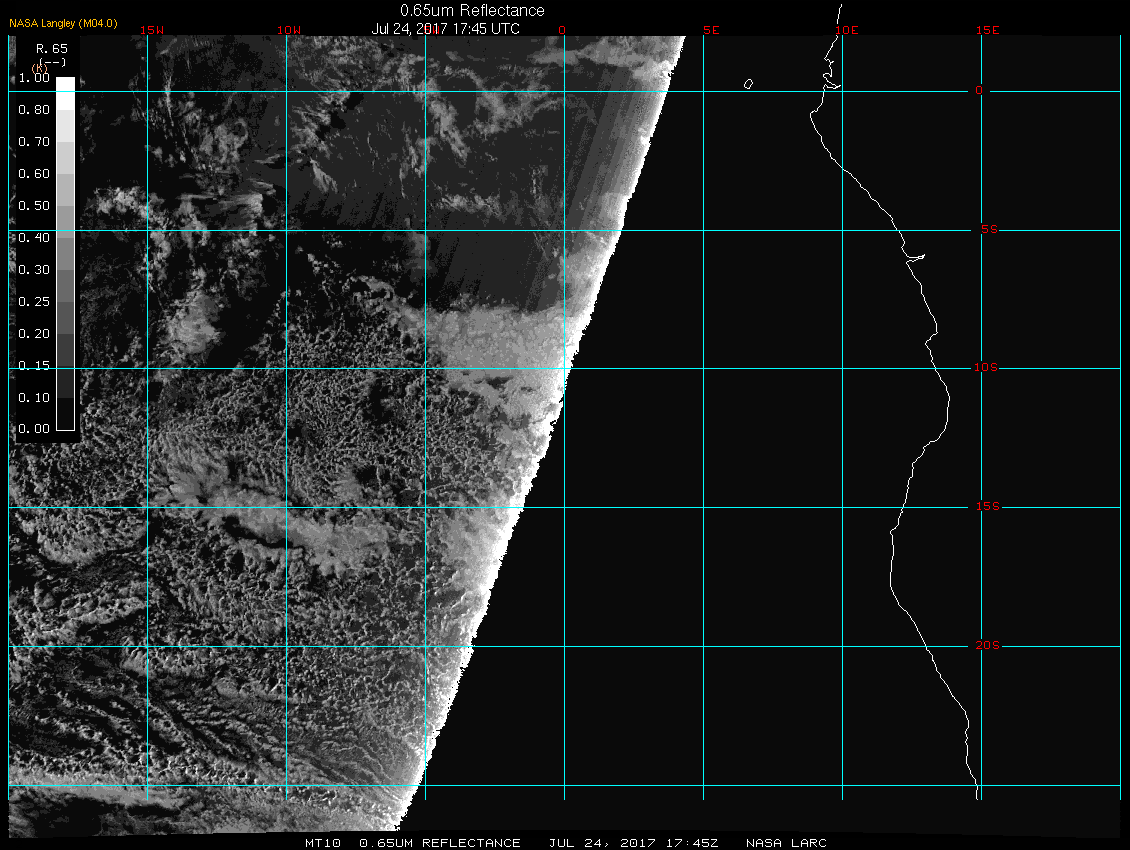Viewport: 1130px width, 850px height.
Task: Select the 20S latitude label
Action: [987, 645]
